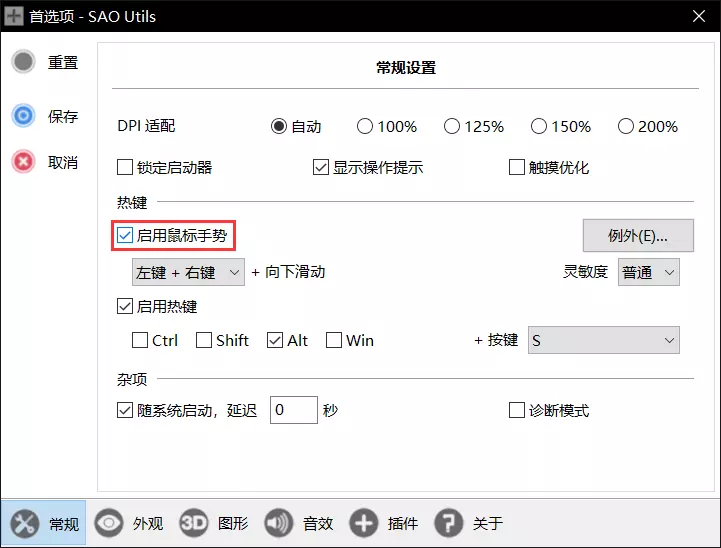Click the plus 插件 plugins icon
Image resolution: width=721 pixels, height=548 pixels.
[363, 523]
